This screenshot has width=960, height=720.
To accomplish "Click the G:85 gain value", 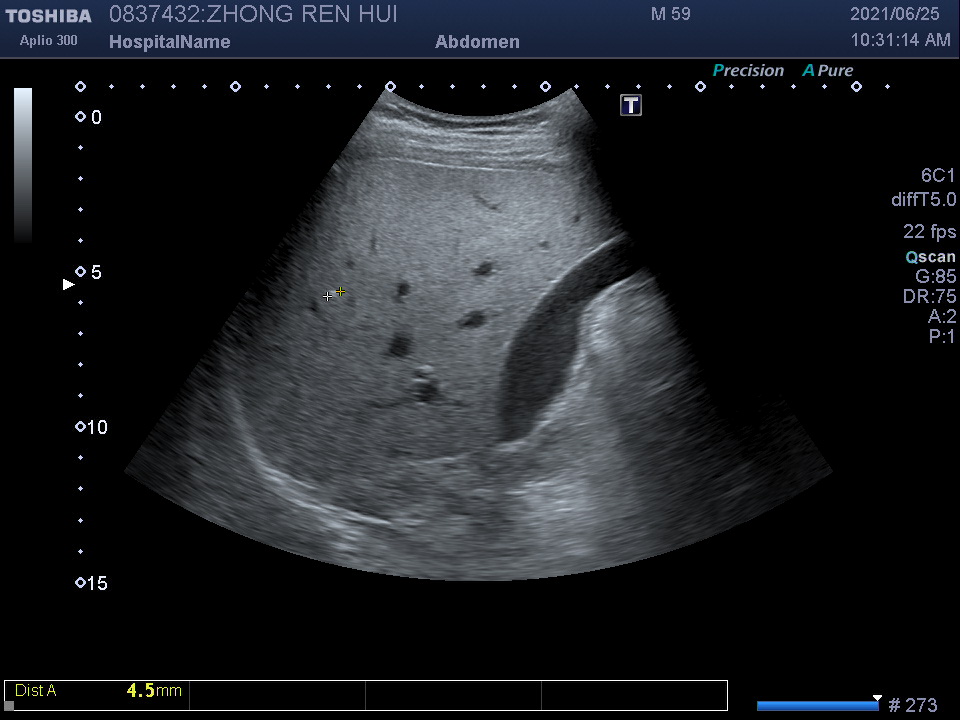I will tap(935, 277).
